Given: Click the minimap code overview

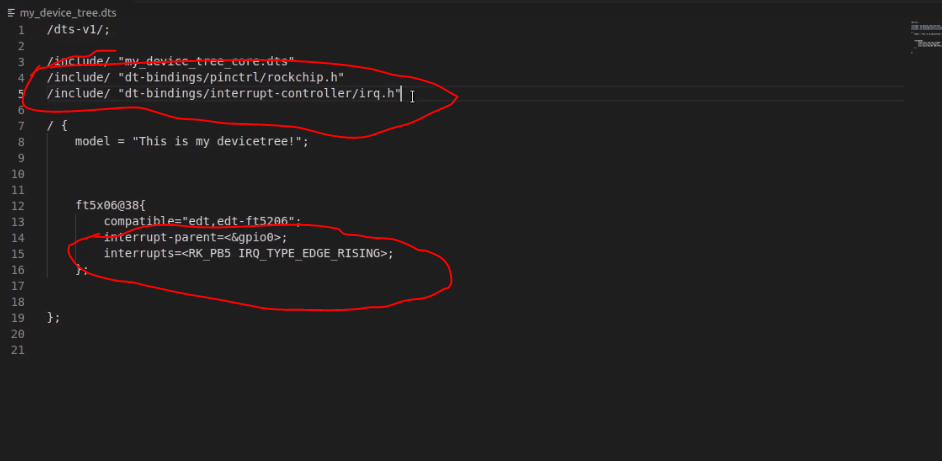Looking at the screenshot, I should pos(926,37).
